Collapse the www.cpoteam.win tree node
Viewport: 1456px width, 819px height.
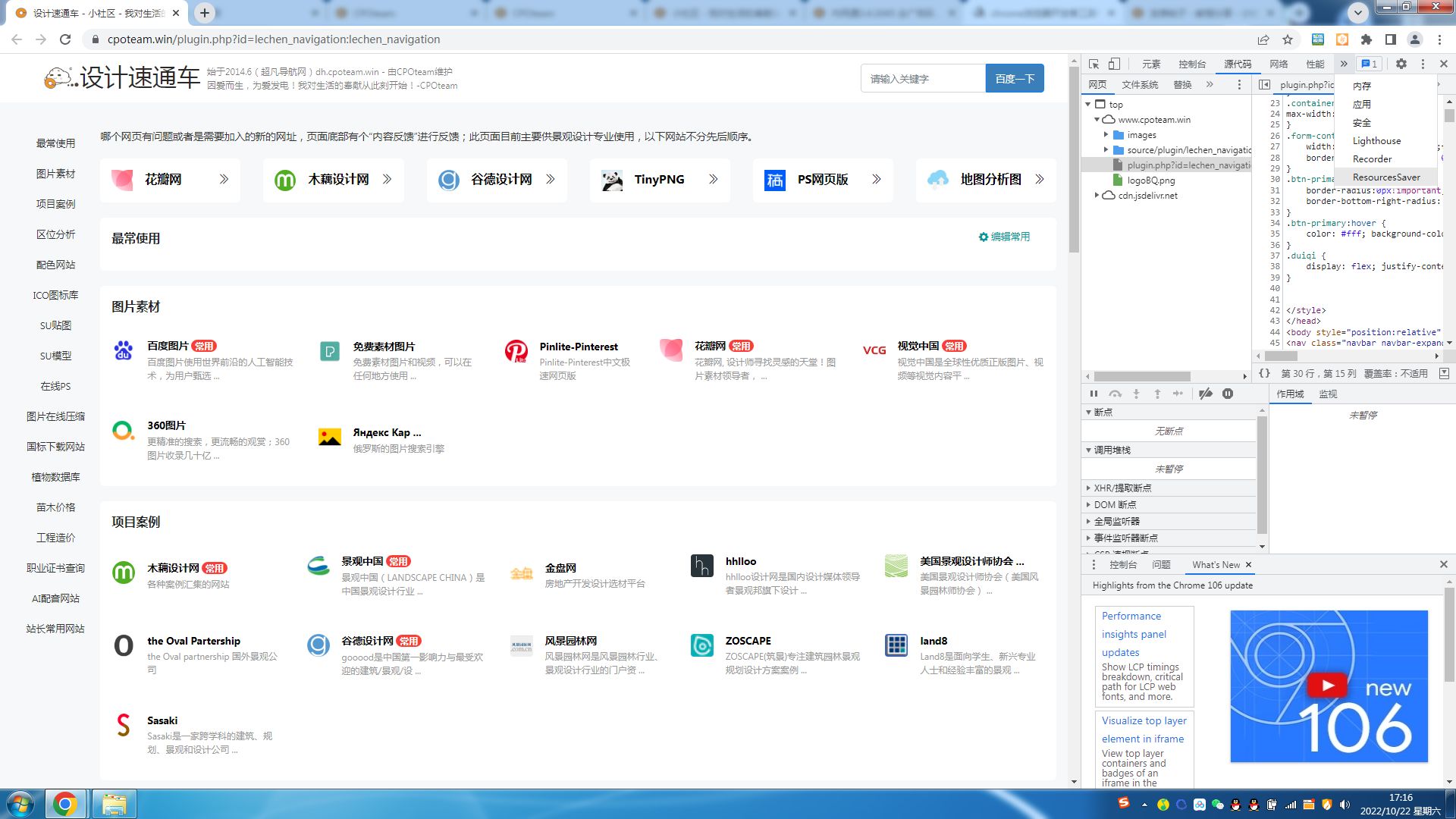(1097, 119)
